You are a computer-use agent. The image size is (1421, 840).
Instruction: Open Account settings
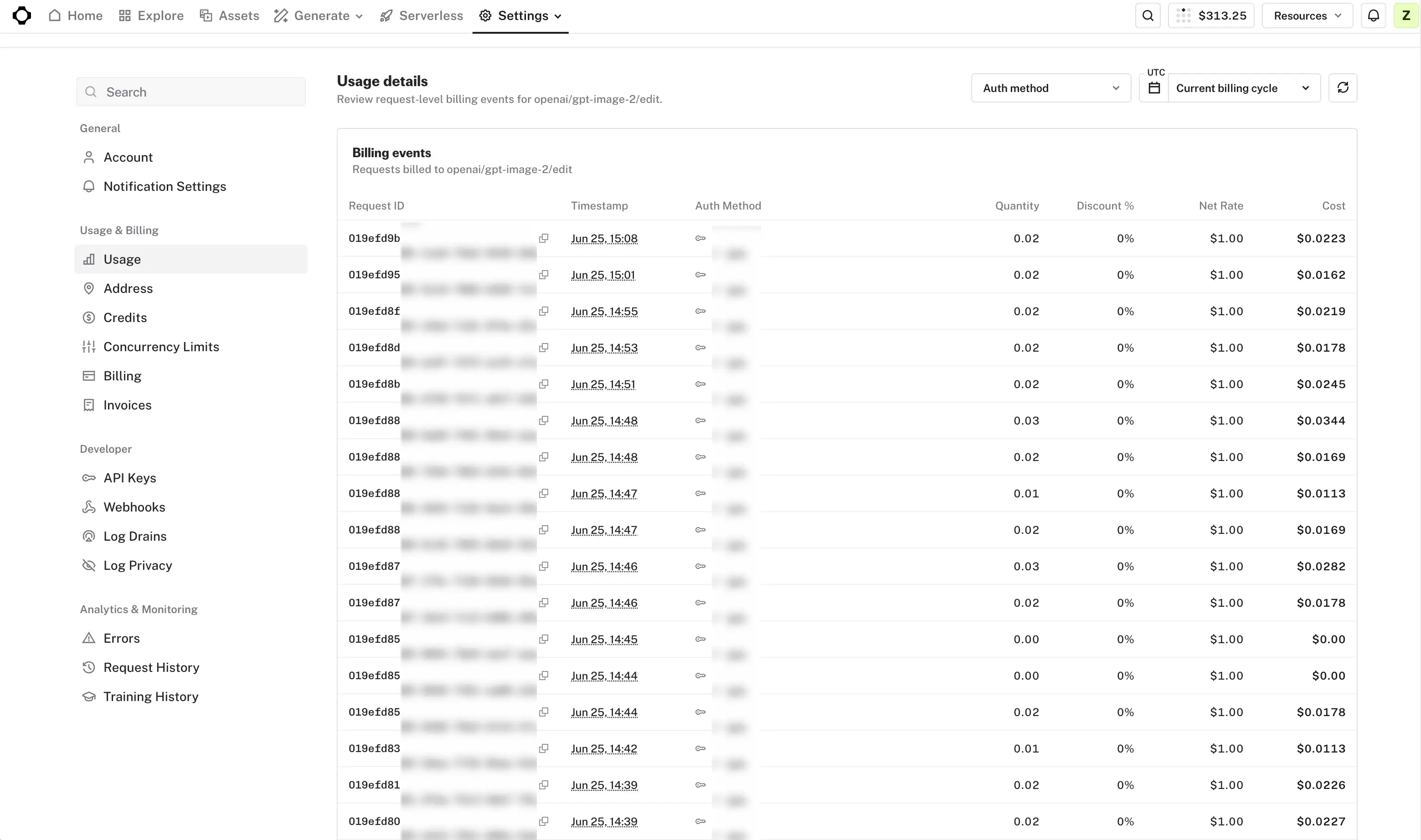point(191,157)
